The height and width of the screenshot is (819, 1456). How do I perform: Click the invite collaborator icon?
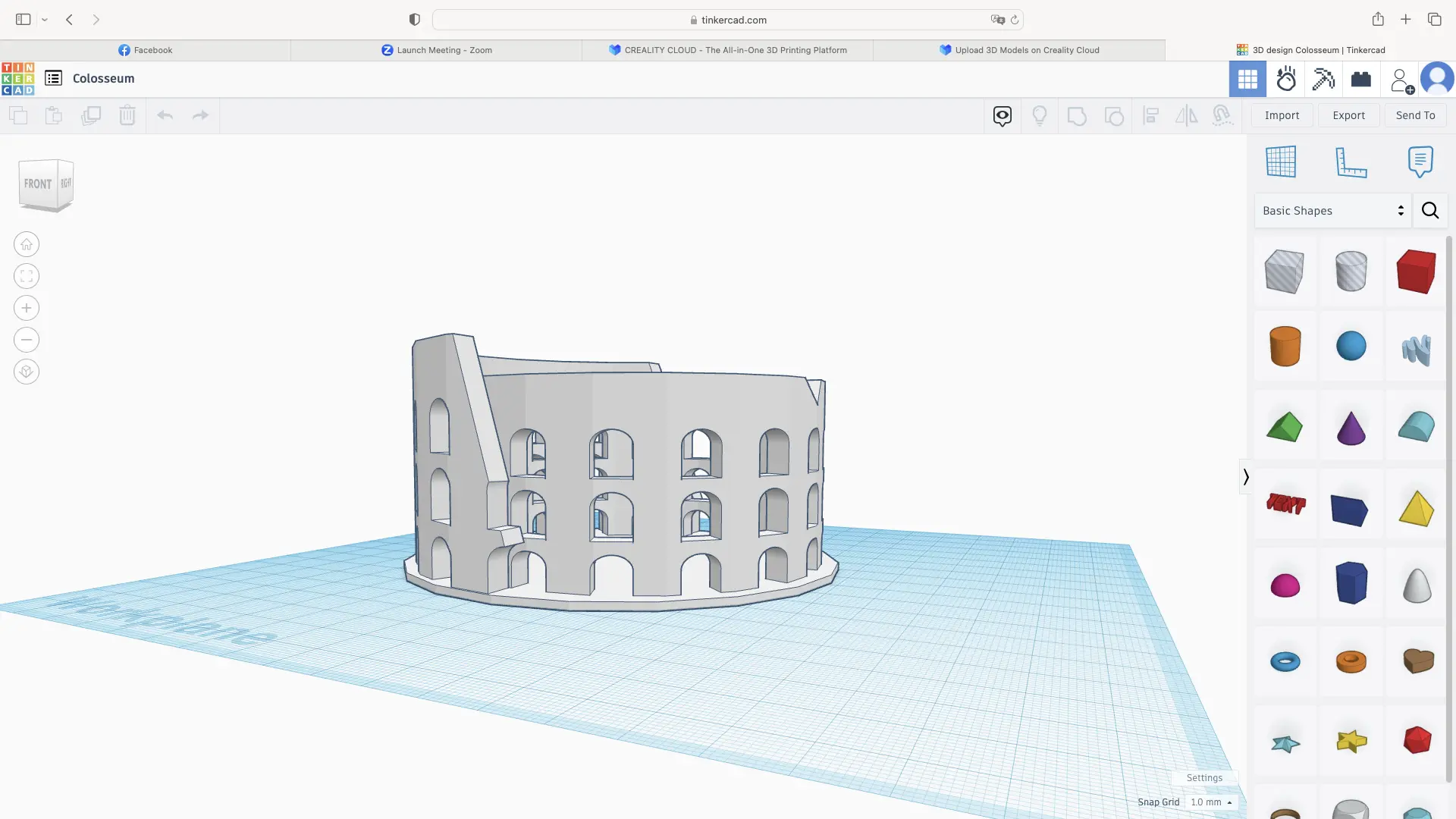tap(1401, 80)
